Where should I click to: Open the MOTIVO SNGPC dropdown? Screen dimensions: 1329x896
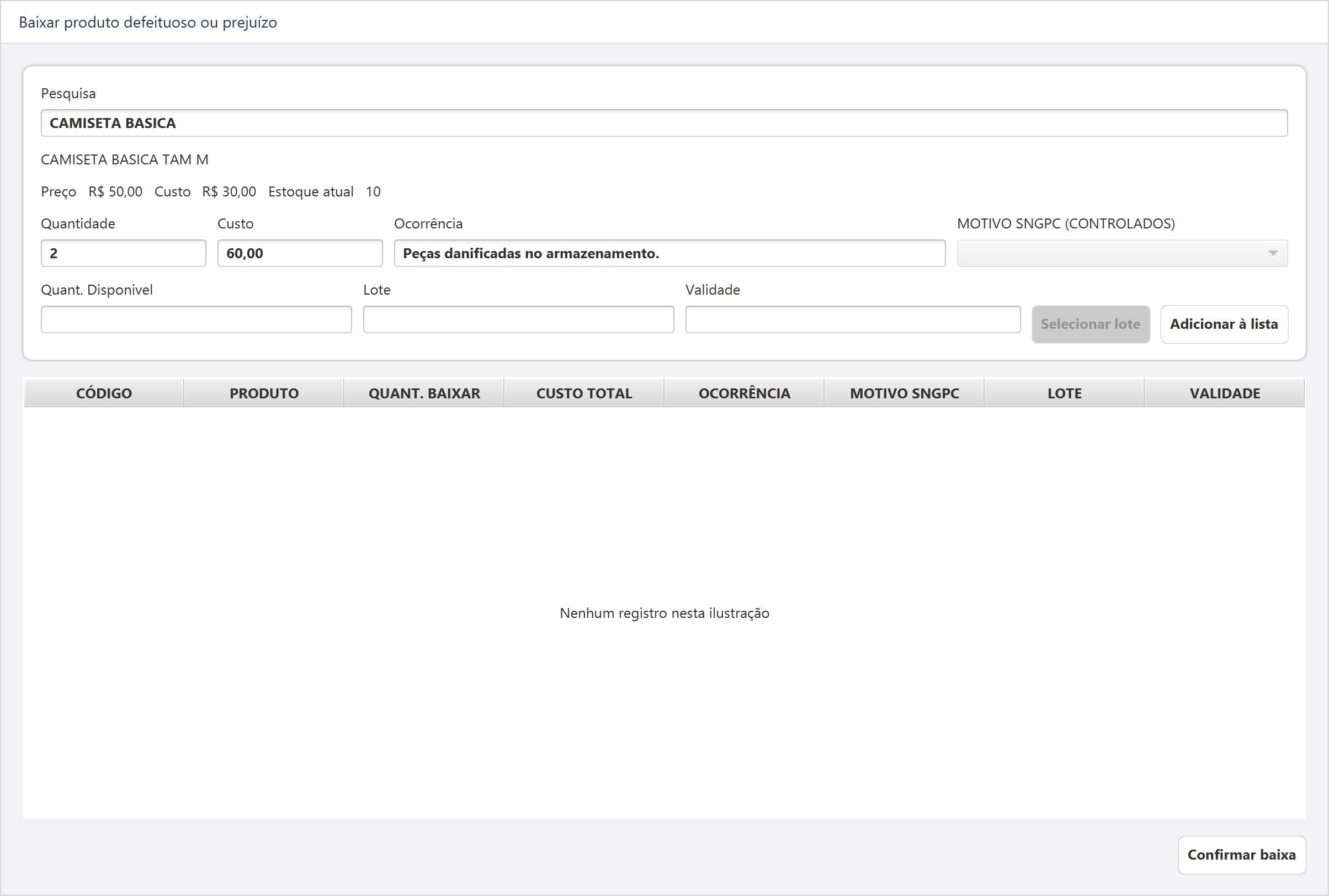coord(1122,253)
